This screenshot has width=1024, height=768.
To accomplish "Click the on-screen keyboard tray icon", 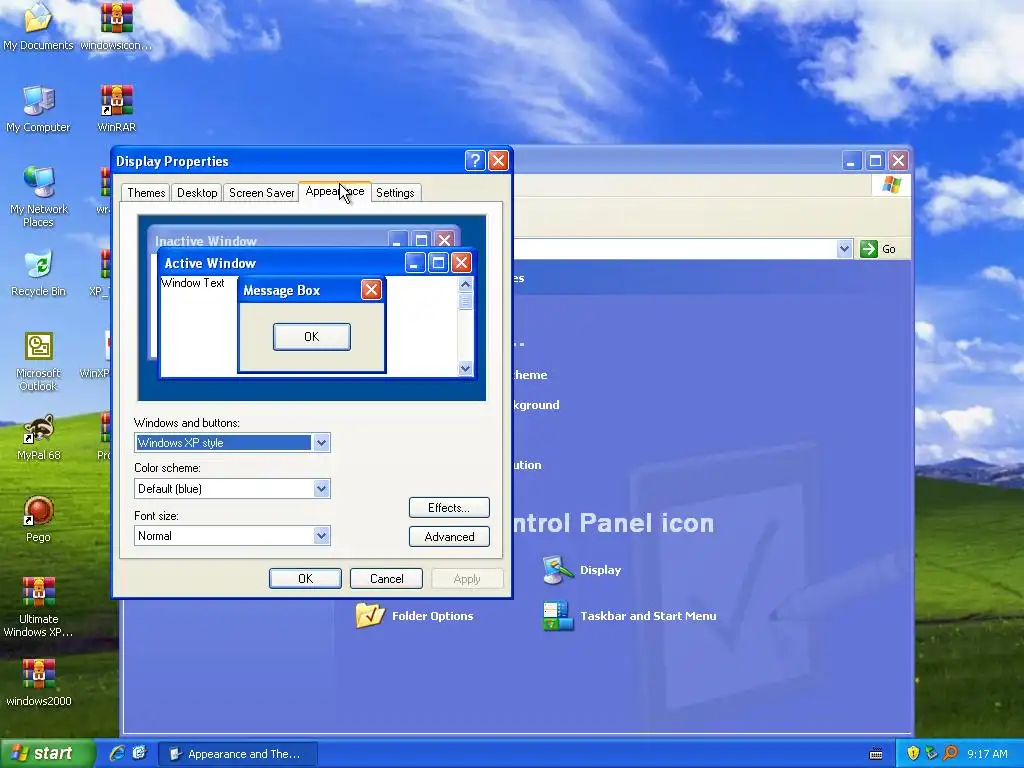I will 876,754.
